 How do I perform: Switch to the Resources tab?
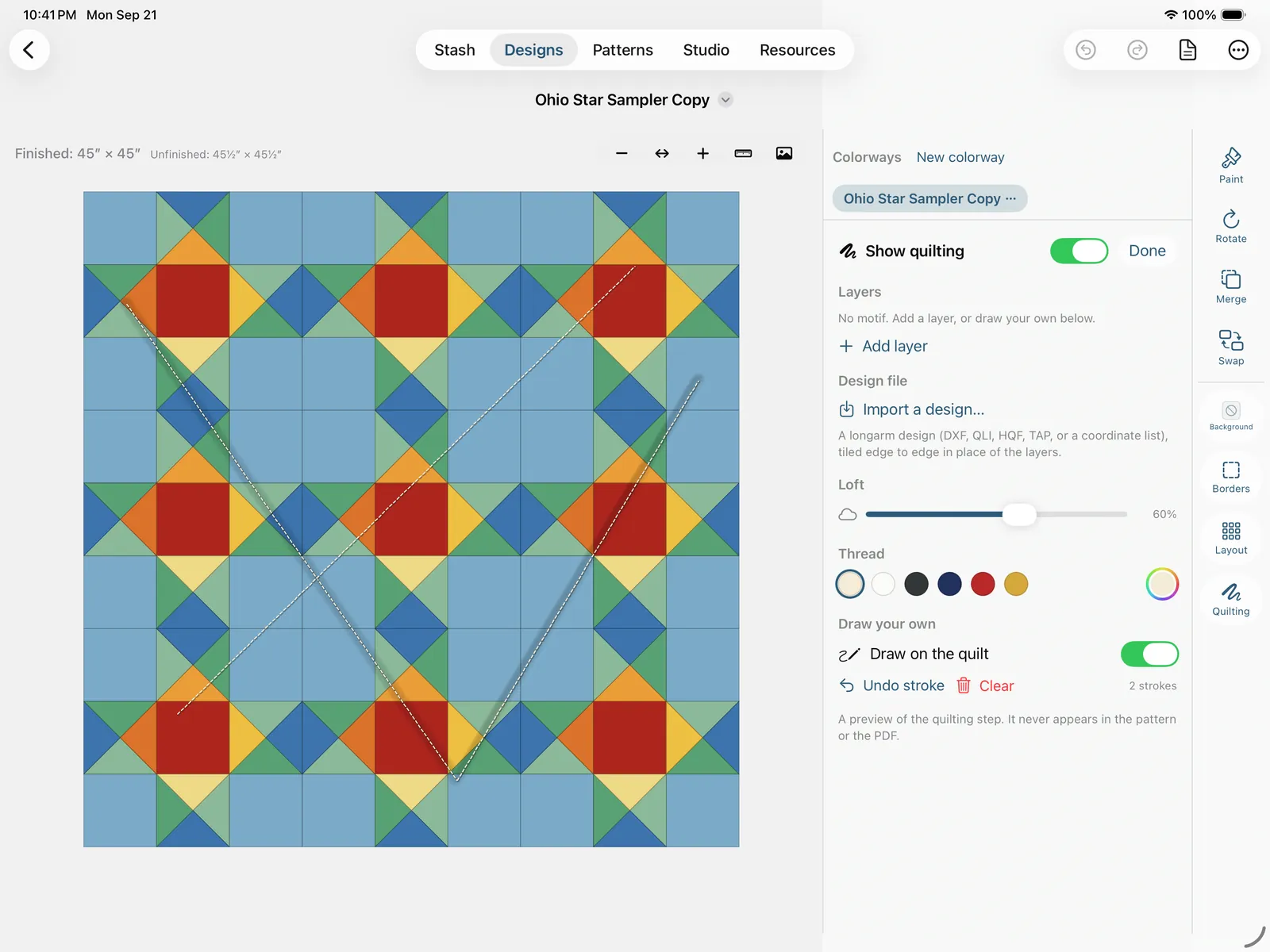click(797, 50)
